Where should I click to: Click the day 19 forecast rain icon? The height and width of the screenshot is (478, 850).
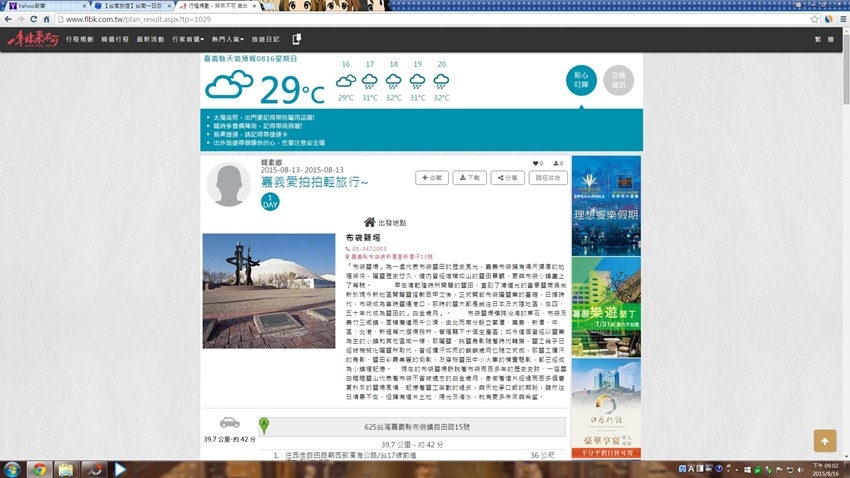(x=417, y=81)
